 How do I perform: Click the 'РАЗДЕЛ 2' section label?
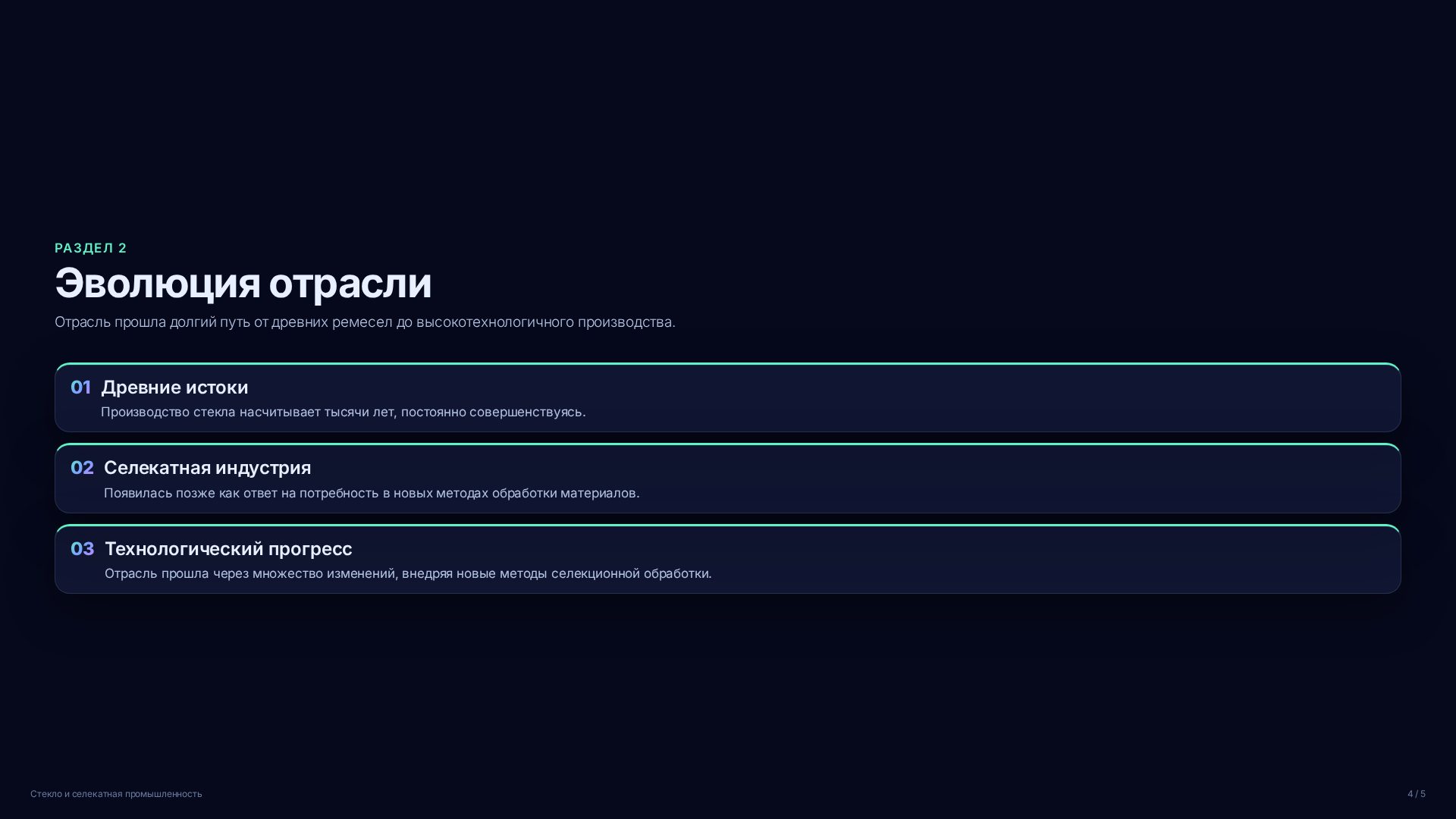[x=90, y=248]
